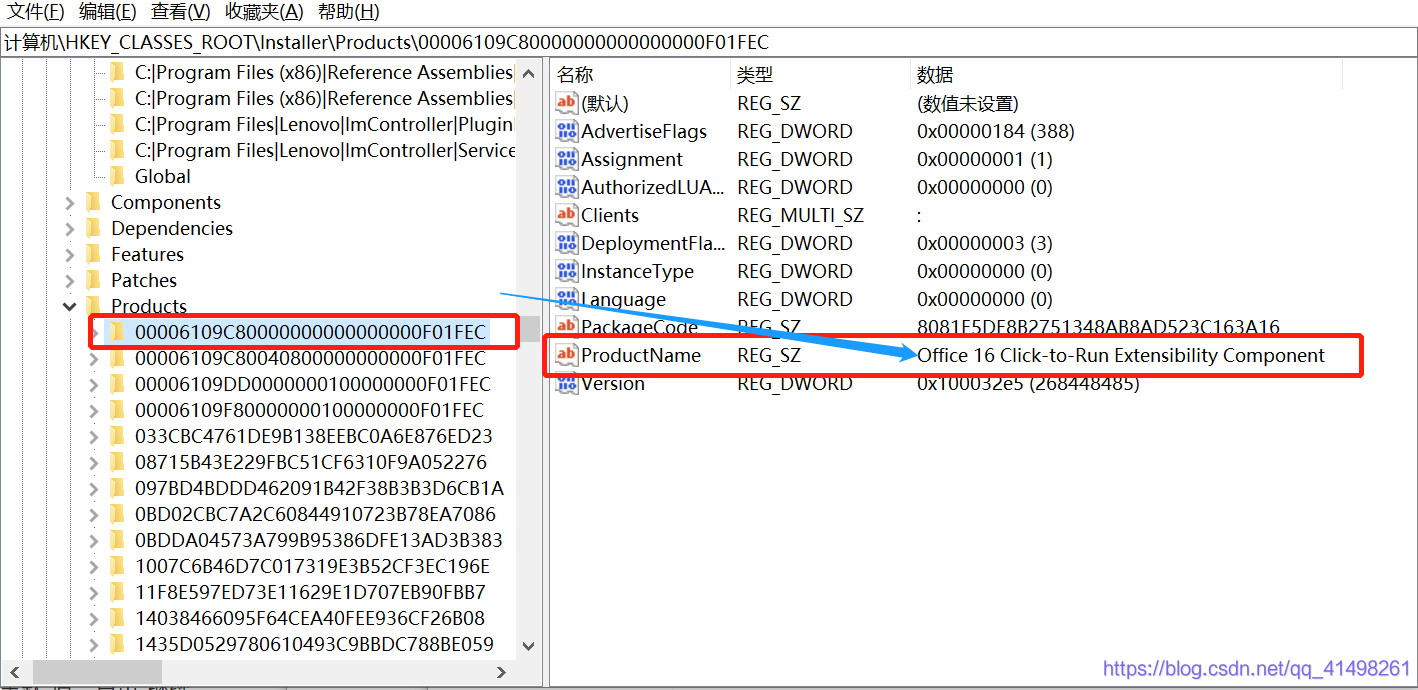This screenshot has width=1418, height=690.
Task: Open the 编辑(E) menu
Action: click(x=107, y=12)
